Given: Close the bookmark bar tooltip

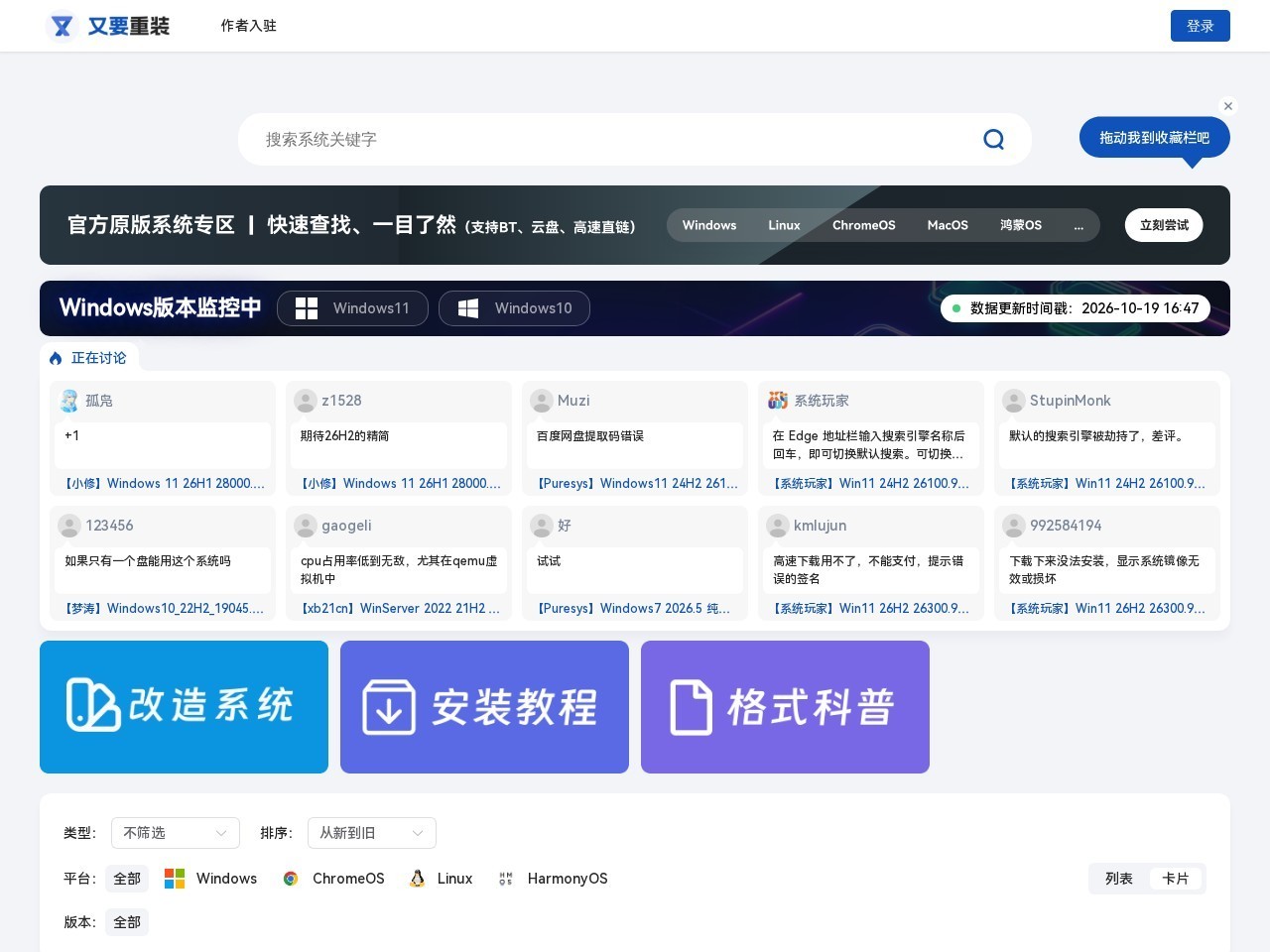Looking at the screenshot, I should (x=1228, y=106).
